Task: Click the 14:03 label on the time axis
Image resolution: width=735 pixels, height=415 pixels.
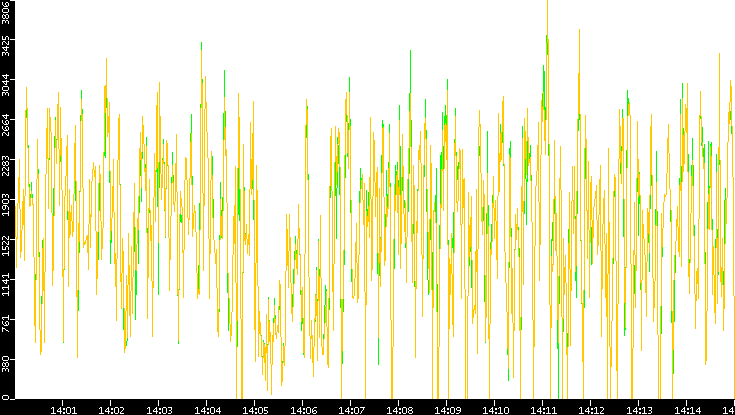Action: click(158, 409)
